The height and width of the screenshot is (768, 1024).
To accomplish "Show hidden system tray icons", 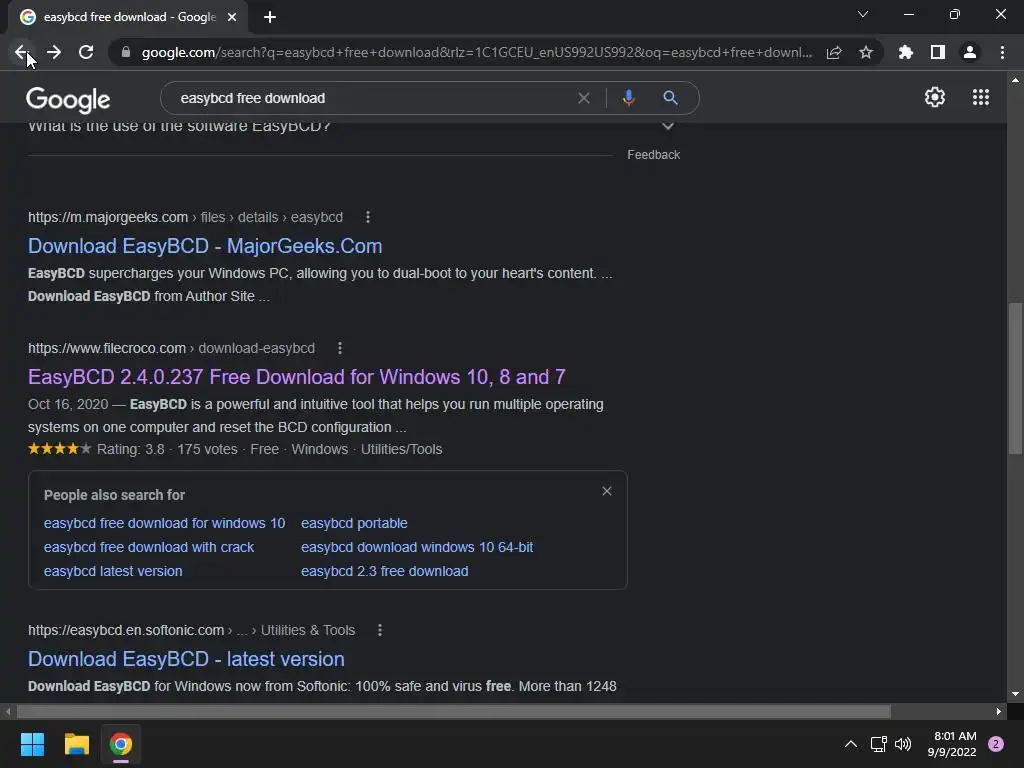I will click(x=850, y=744).
